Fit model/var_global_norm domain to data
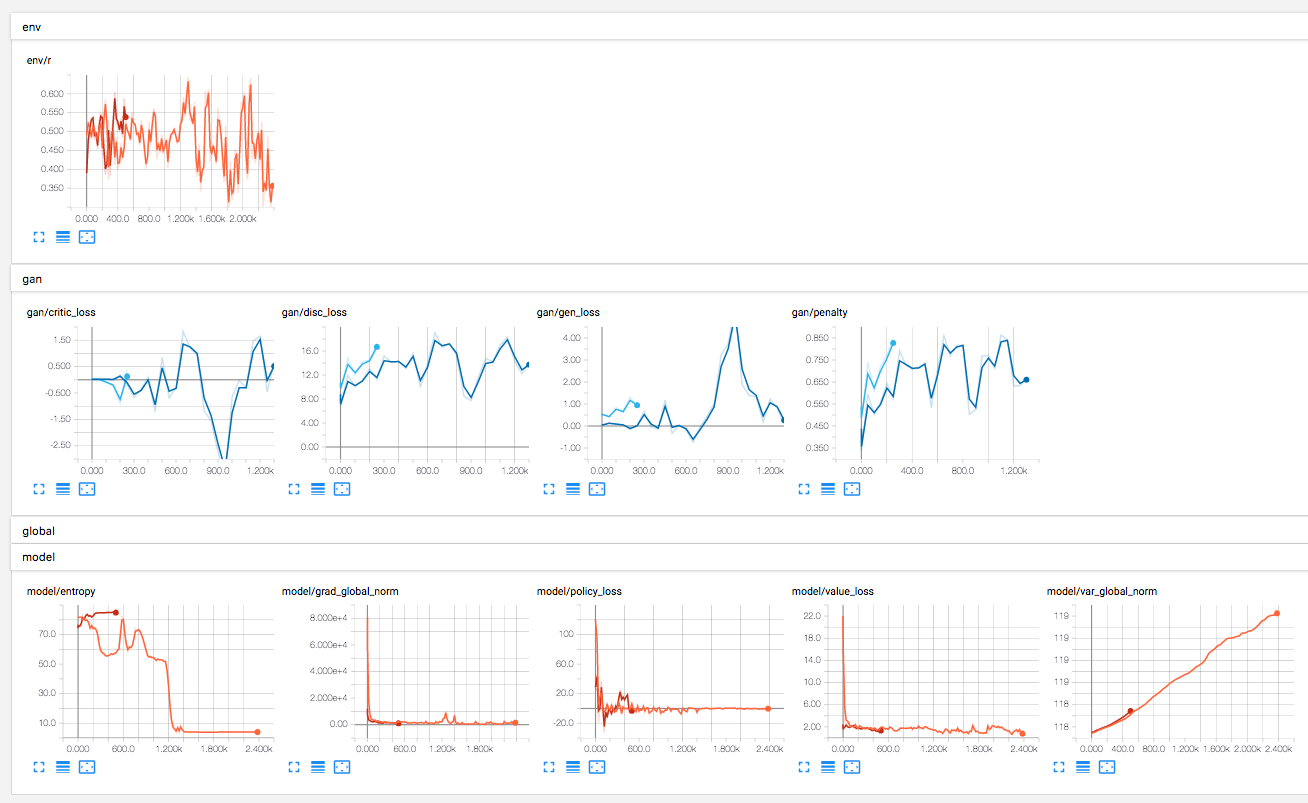1308x803 pixels. point(1107,767)
